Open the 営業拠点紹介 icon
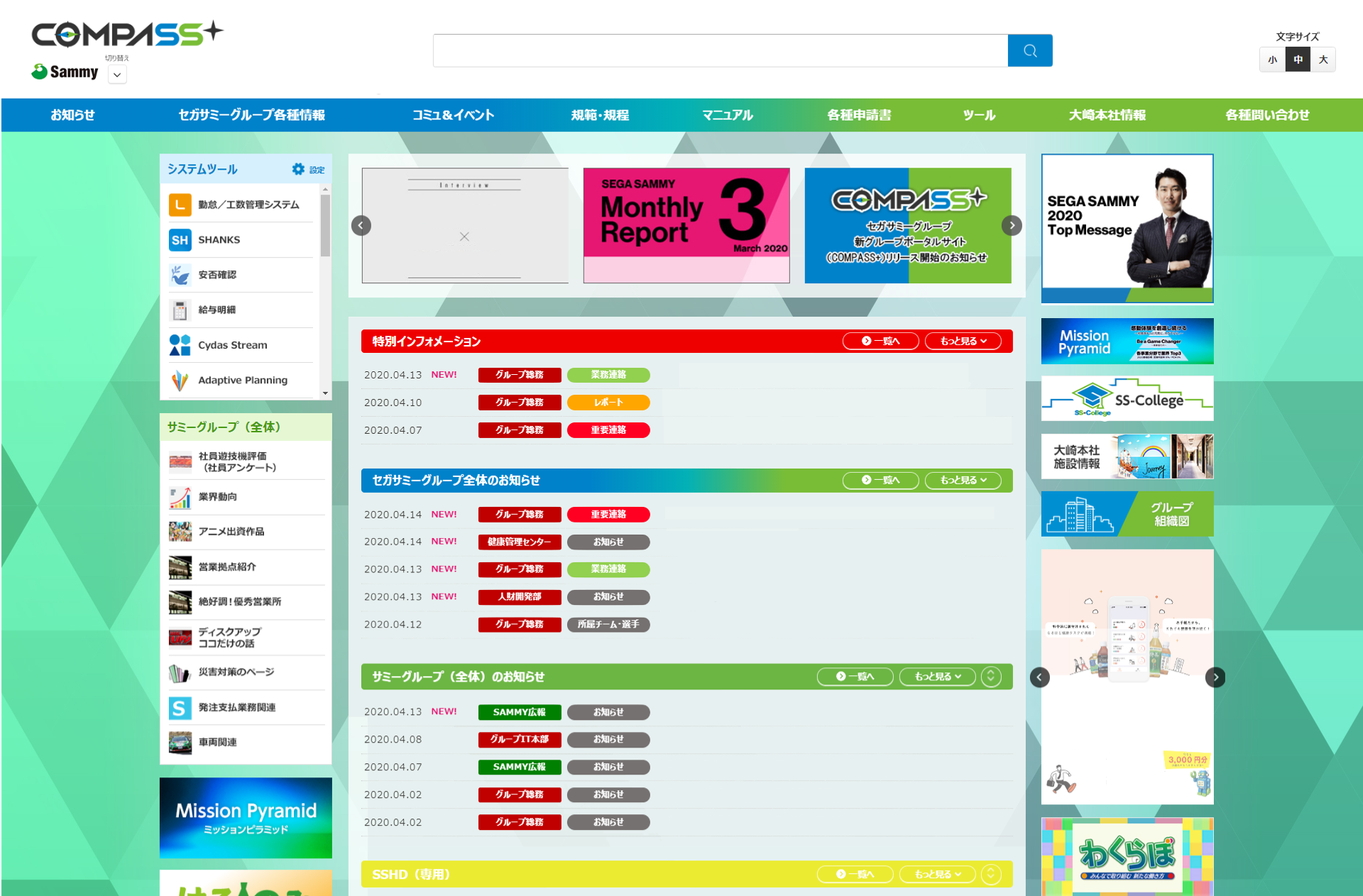The image size is (1363, 896). (180, 567)
